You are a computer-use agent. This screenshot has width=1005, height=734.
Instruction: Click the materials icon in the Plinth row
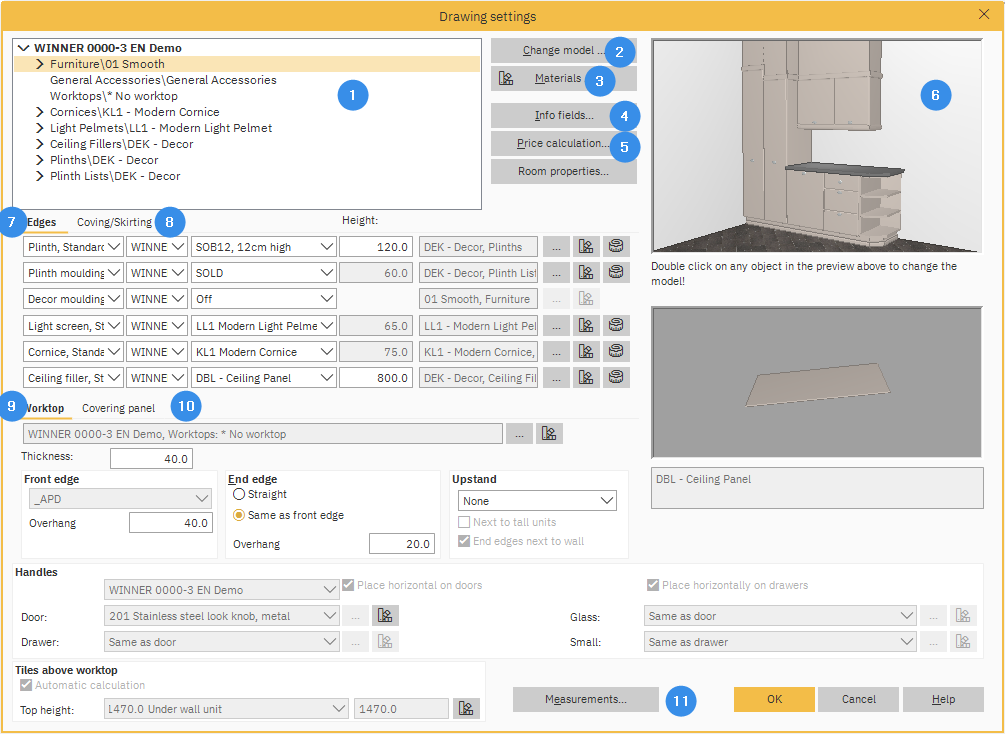[x=586, y=247]
